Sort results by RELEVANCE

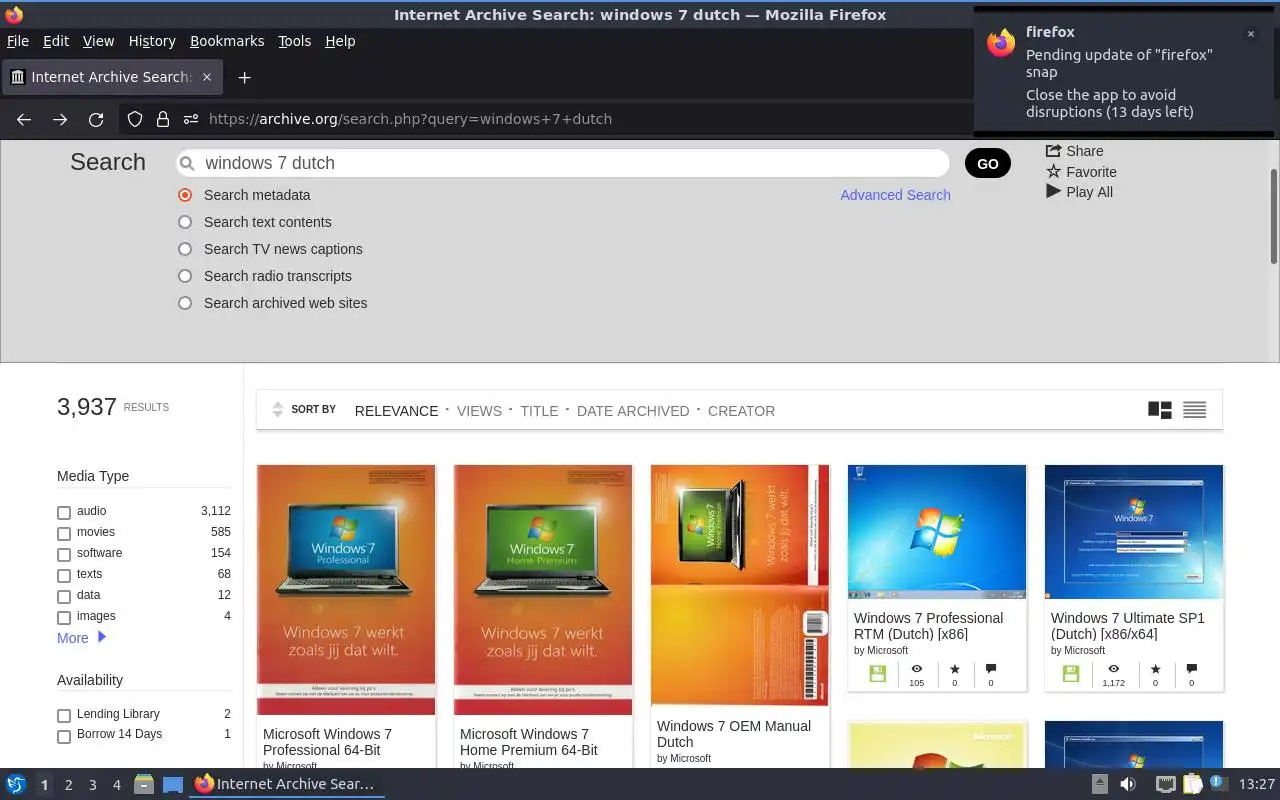[x=396, y=411]
